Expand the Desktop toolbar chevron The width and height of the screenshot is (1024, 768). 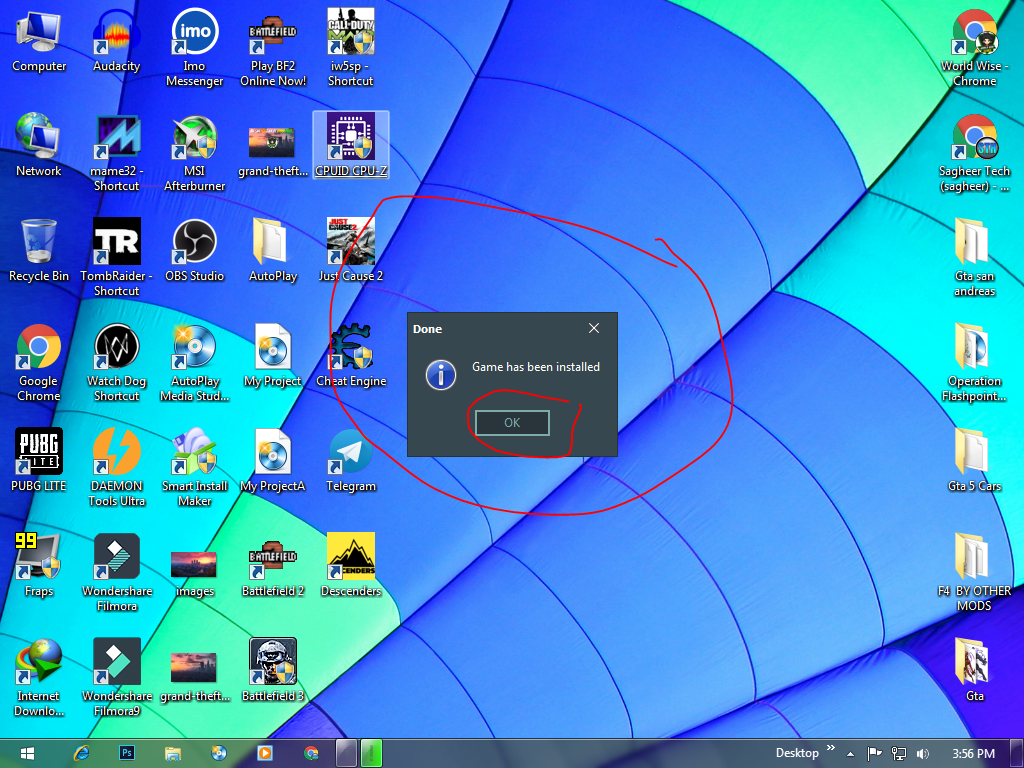pyautogui.click(x=831, y=748)
